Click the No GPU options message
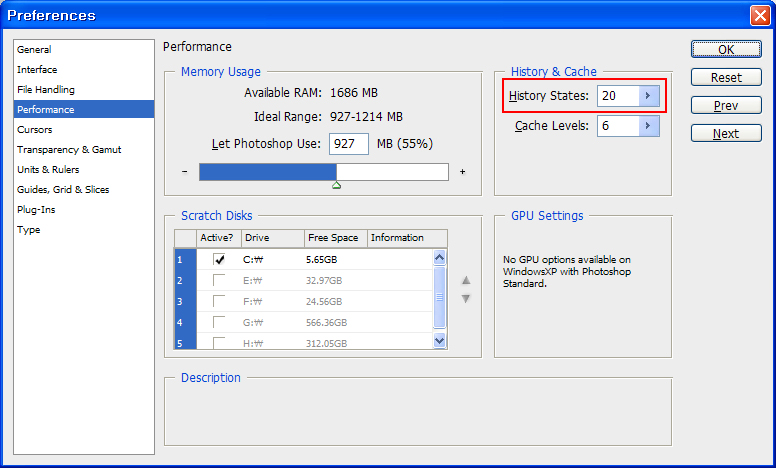This screenshot has height=468, width=776. tap(567, 272)
